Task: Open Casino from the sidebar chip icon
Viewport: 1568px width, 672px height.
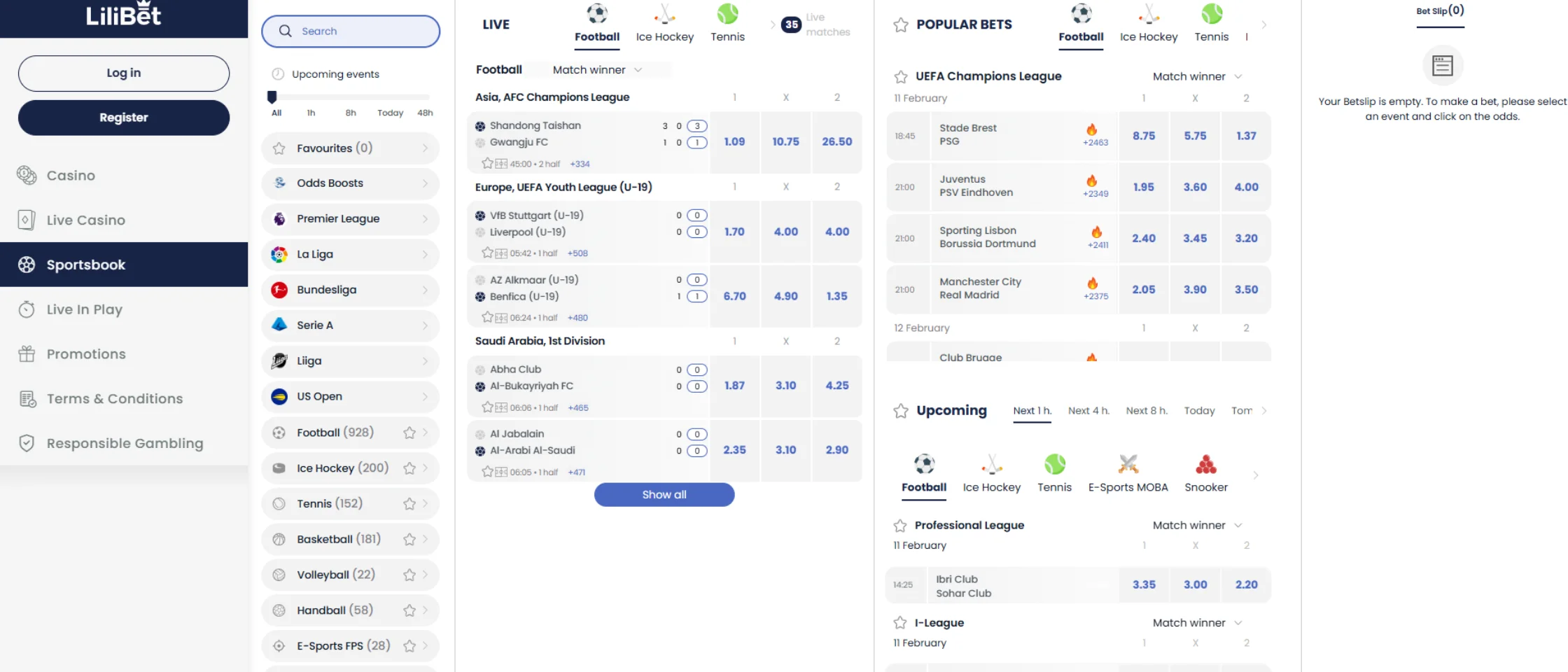Action: click(x=27, y=175)
